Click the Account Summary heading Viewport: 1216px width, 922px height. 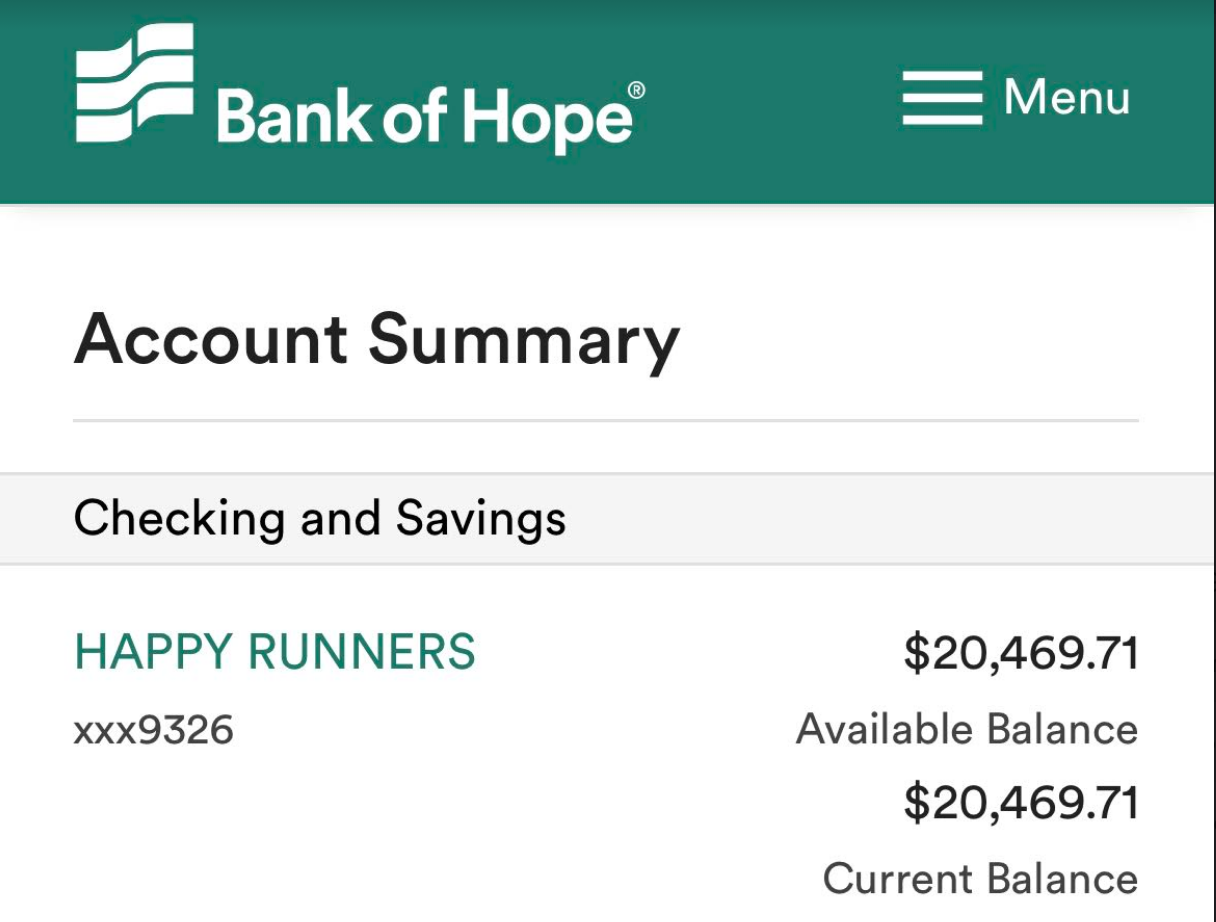pyautogui.click(x=376, y=340)
